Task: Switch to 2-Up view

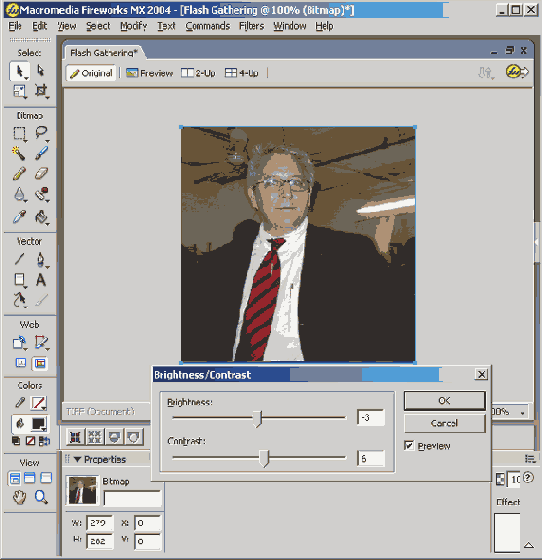Action: [x=198, y=73]
